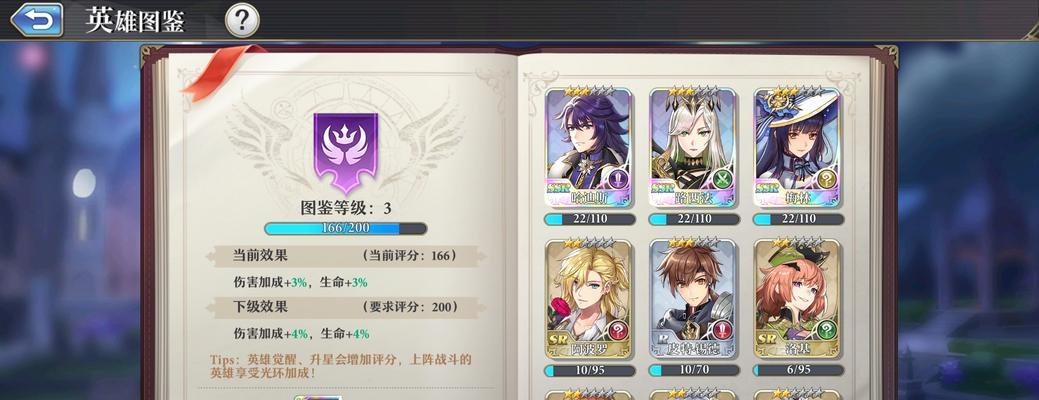This screenshot has width=1039, height=400.
Task: Click the 22/110 progress bar under 哈迪斯
Action: click(x=590, y=219)
